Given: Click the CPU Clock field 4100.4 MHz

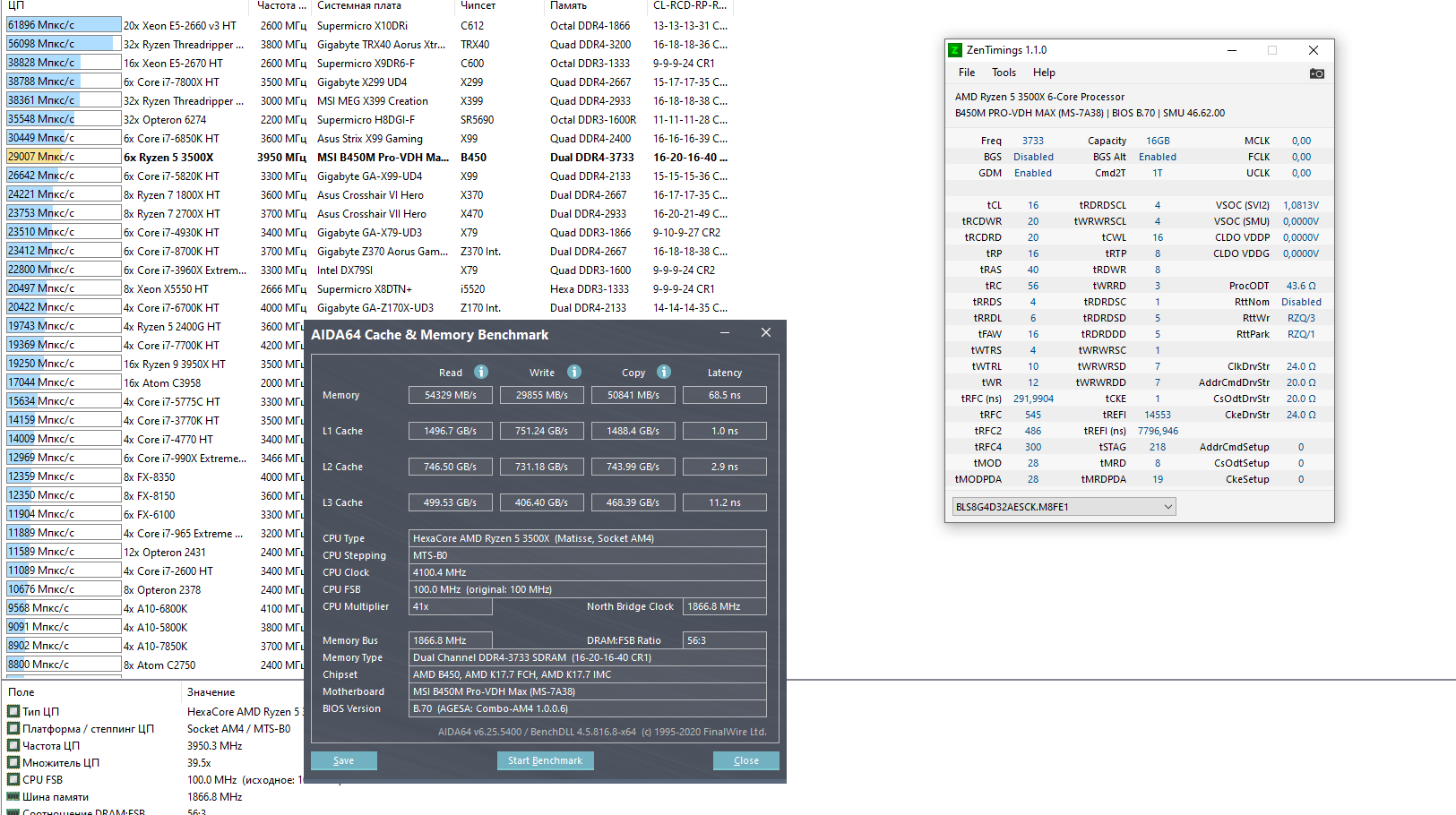Looking at the screenshot, I should tap(588, 572).
